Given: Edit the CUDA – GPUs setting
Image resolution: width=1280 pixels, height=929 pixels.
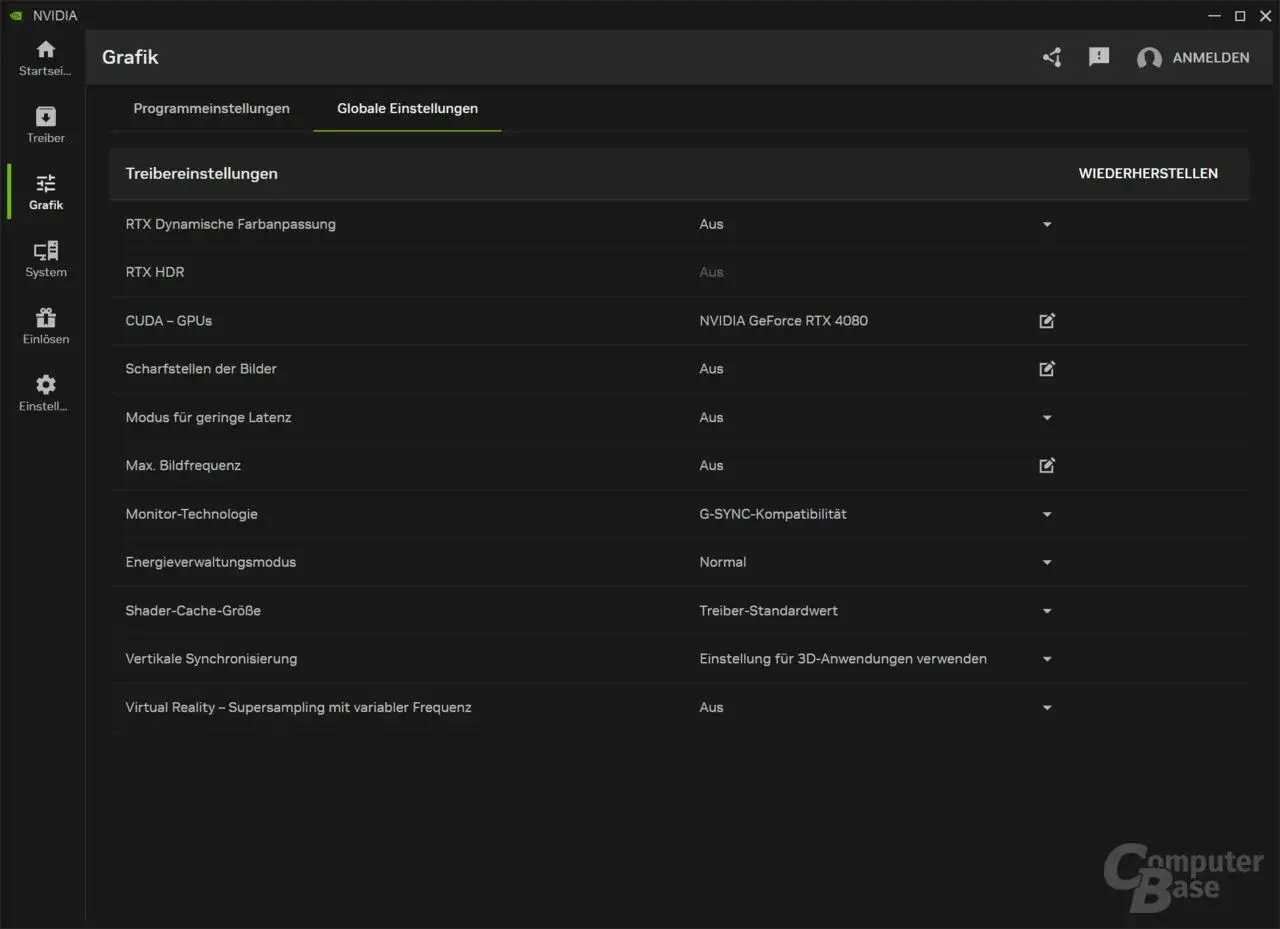Looking at the screenshot, I should 1047,321.
